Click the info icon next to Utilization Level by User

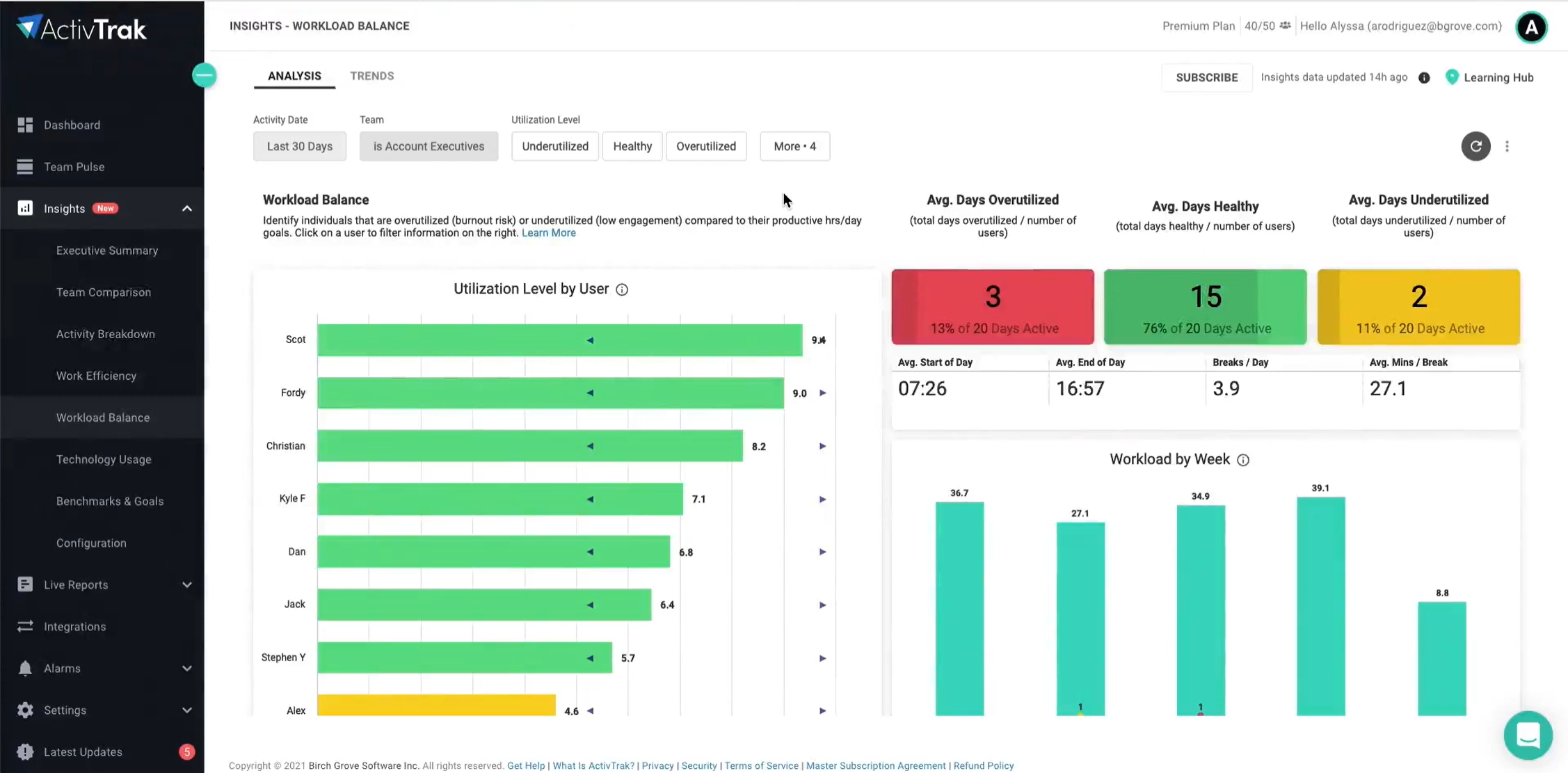click(622, 289)
